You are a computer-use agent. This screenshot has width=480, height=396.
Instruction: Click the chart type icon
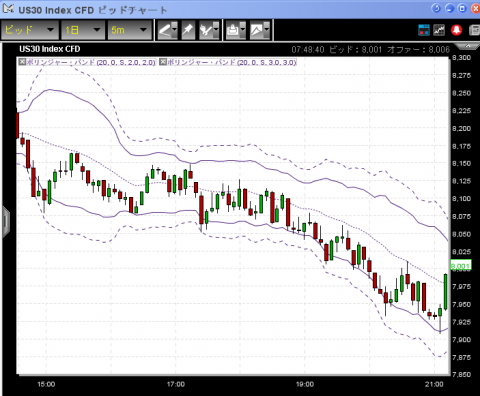(257, 30)
